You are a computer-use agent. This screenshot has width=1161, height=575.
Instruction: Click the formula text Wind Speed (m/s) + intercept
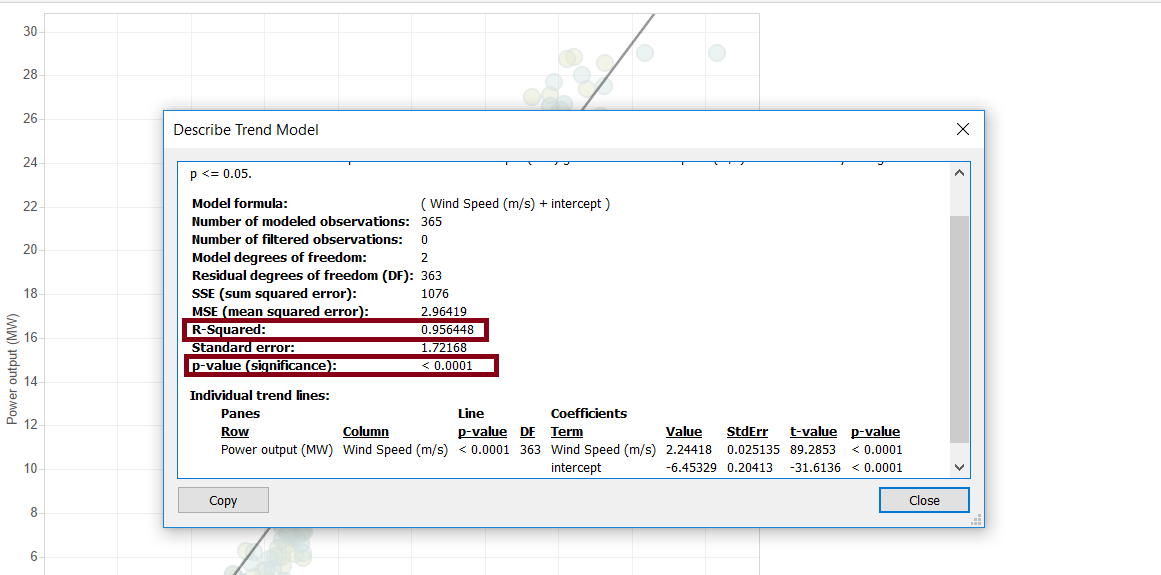coord(515,204)
